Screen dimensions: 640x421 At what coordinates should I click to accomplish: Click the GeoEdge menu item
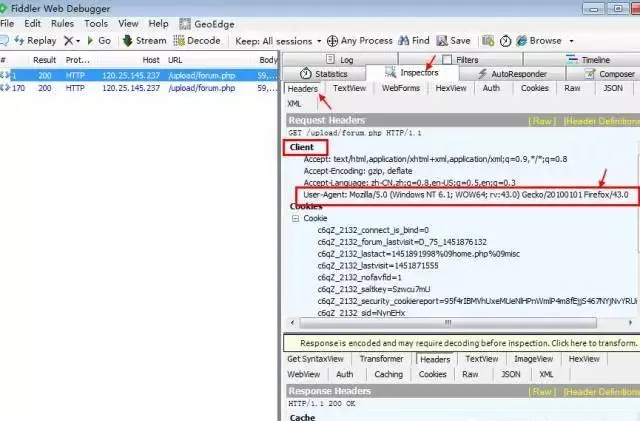[207, 24]
